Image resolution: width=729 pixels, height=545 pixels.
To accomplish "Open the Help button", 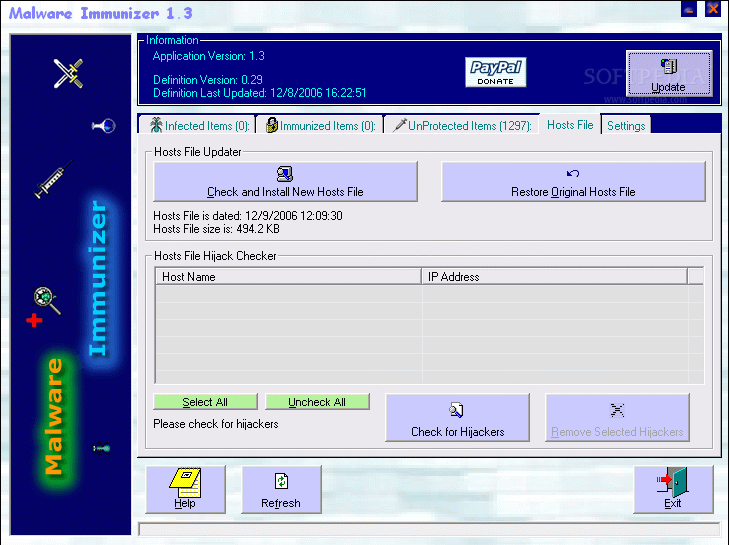I will pos(185,489).
